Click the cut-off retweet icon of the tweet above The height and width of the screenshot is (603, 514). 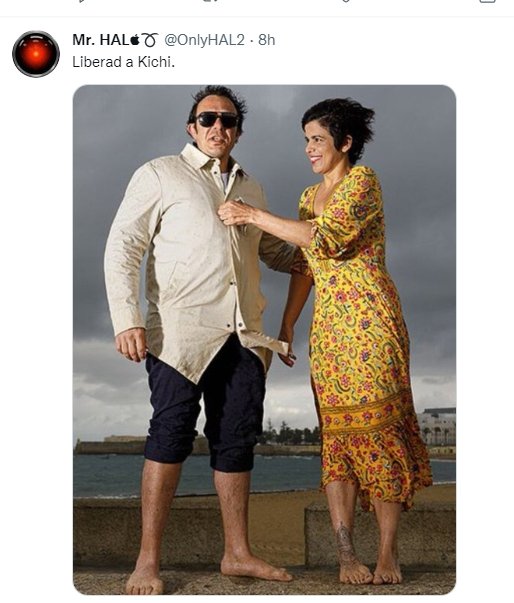[x=215, y=1]
